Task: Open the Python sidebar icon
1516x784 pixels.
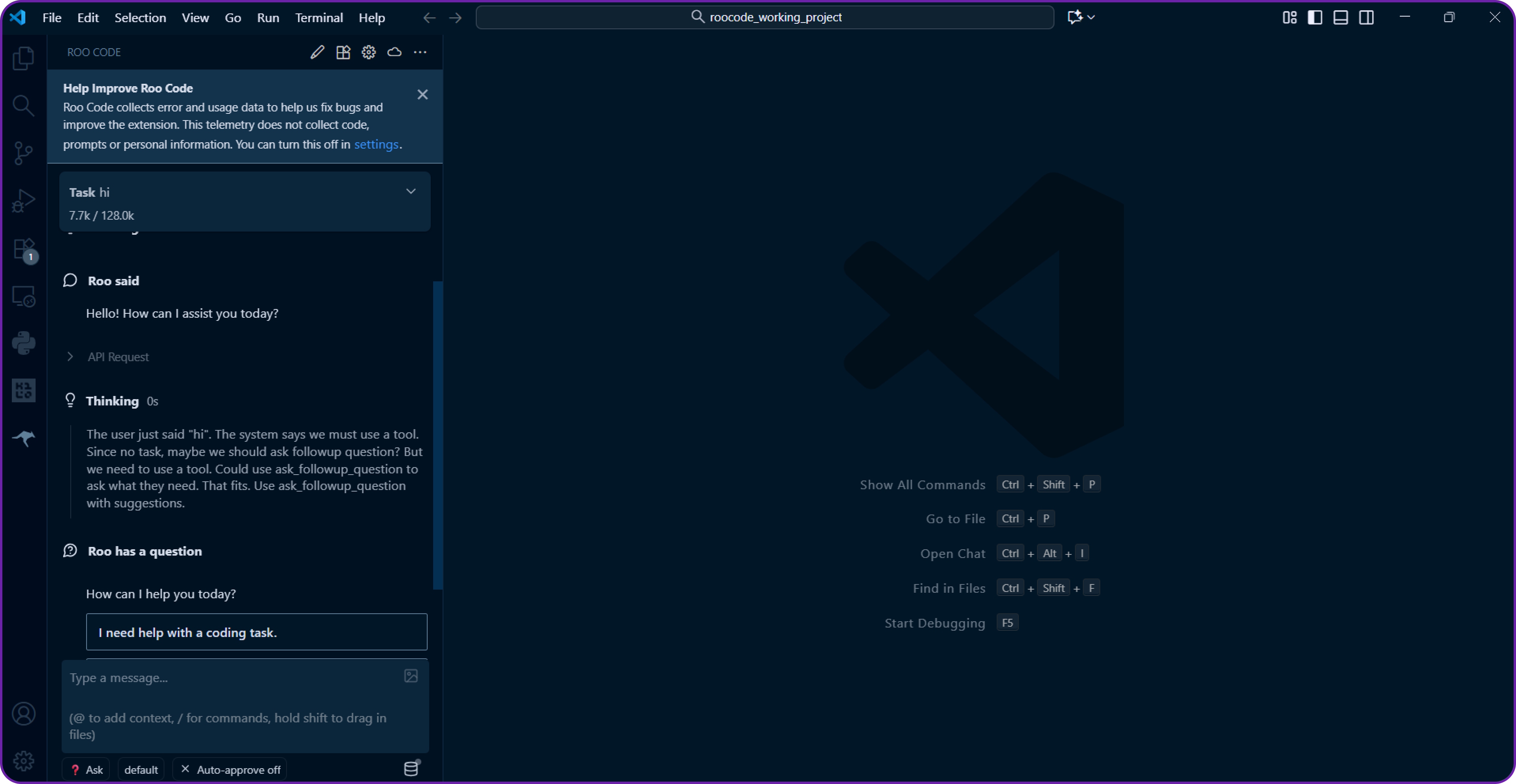Action: coord(24,343)
